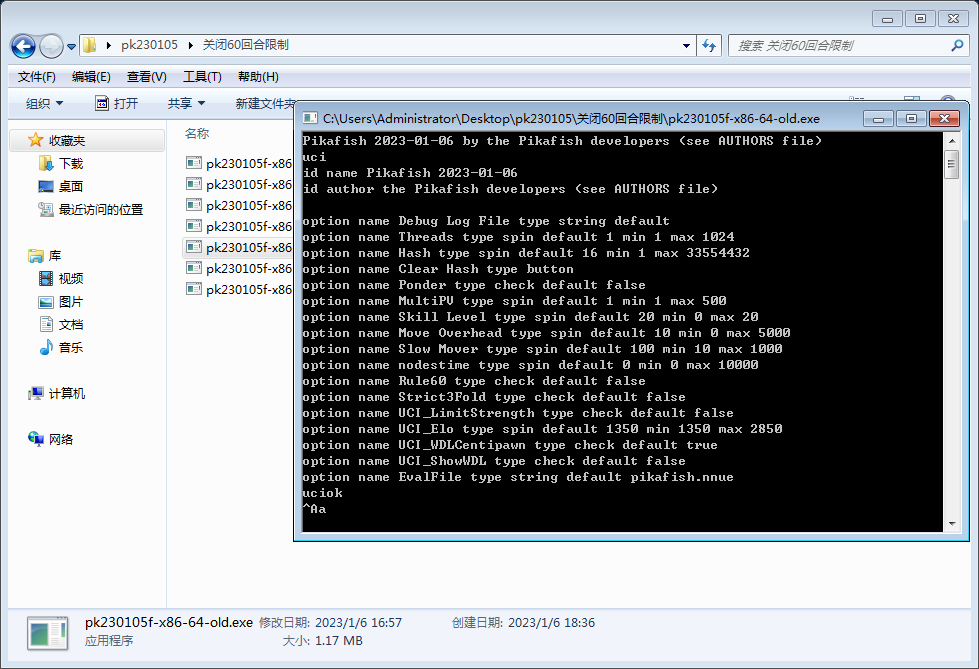The height and width of the screenshot is (669, 979).
Task: Select the first pk230105f-x86 file in list
Action: click(x=239, y=163)
